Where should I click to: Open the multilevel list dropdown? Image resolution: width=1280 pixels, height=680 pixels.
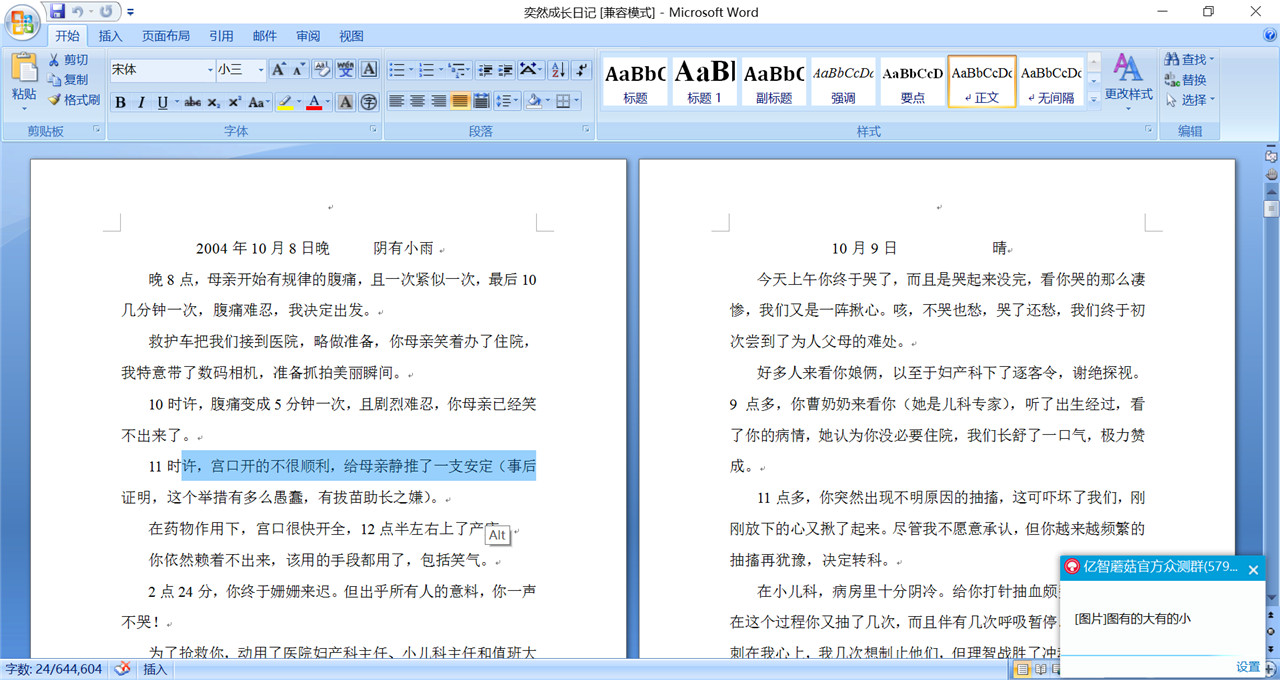point(459,70)
